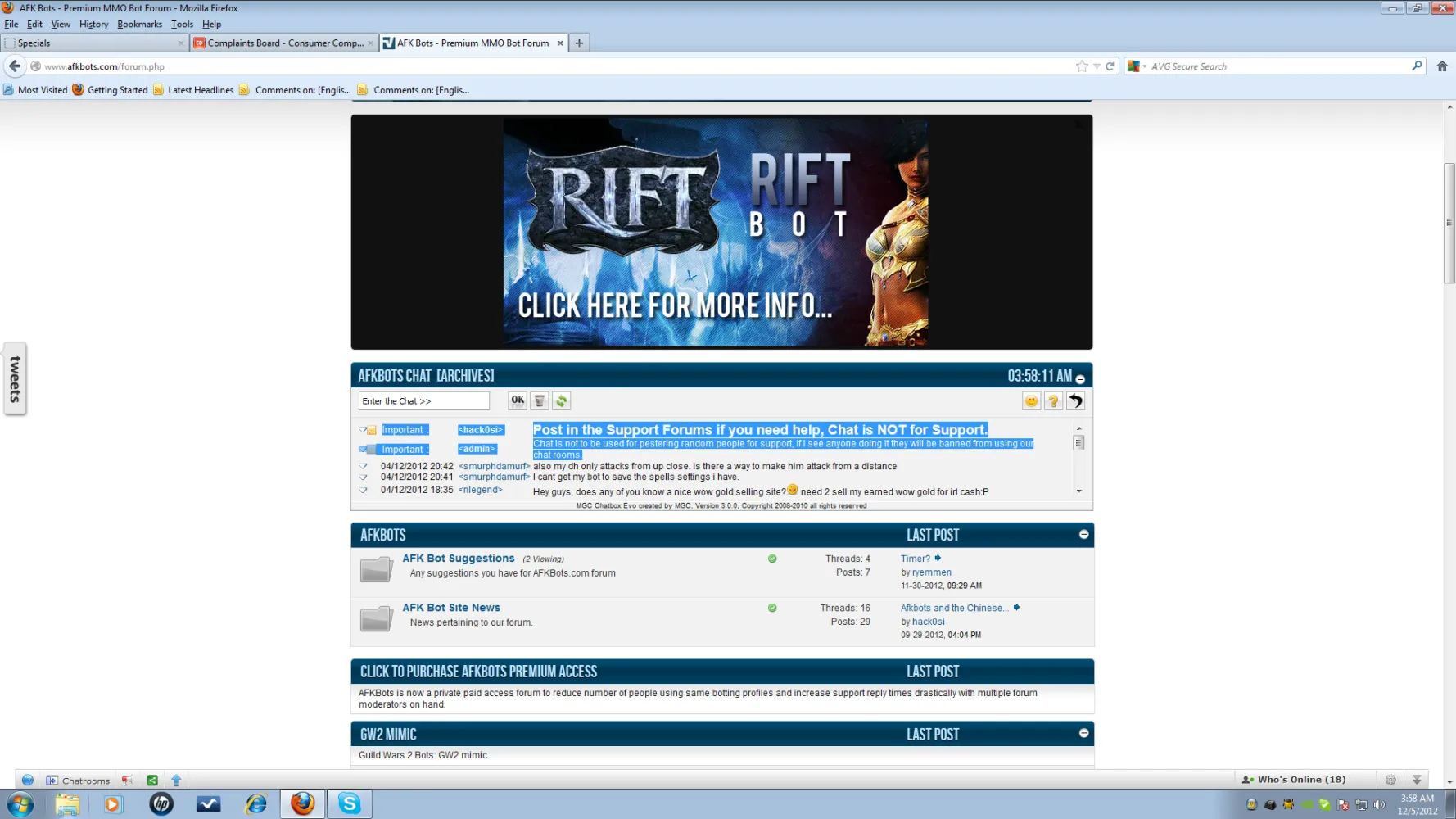
Task: Click AFK Bot Suggestions folder icon
Action: click(x=377, y=569)
